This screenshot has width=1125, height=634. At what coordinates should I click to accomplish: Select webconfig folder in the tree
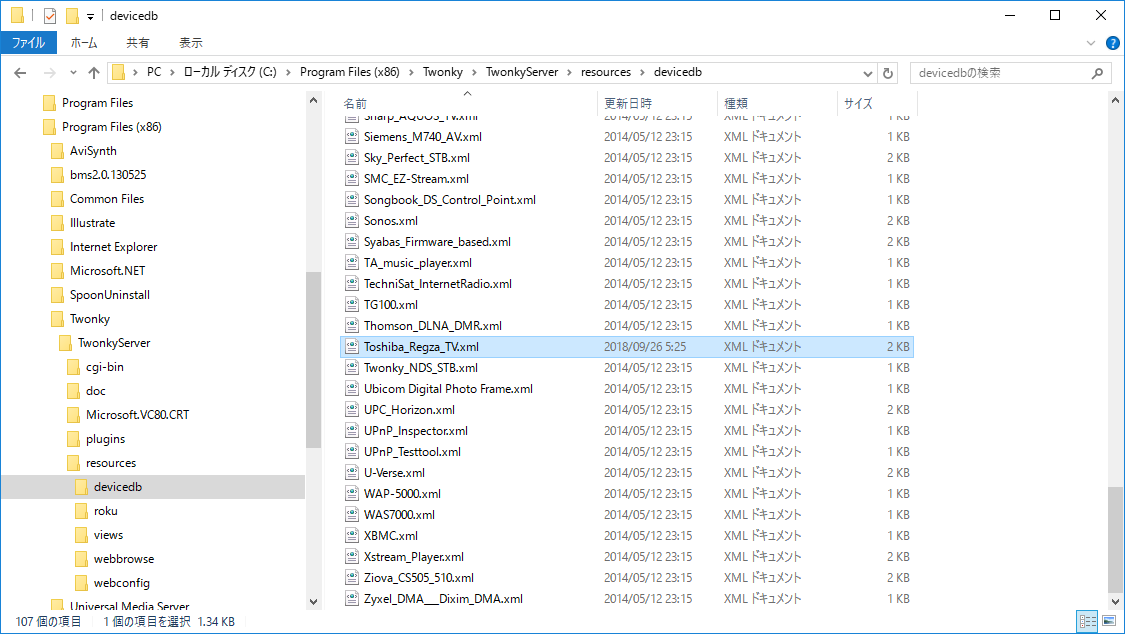point(122,584)
